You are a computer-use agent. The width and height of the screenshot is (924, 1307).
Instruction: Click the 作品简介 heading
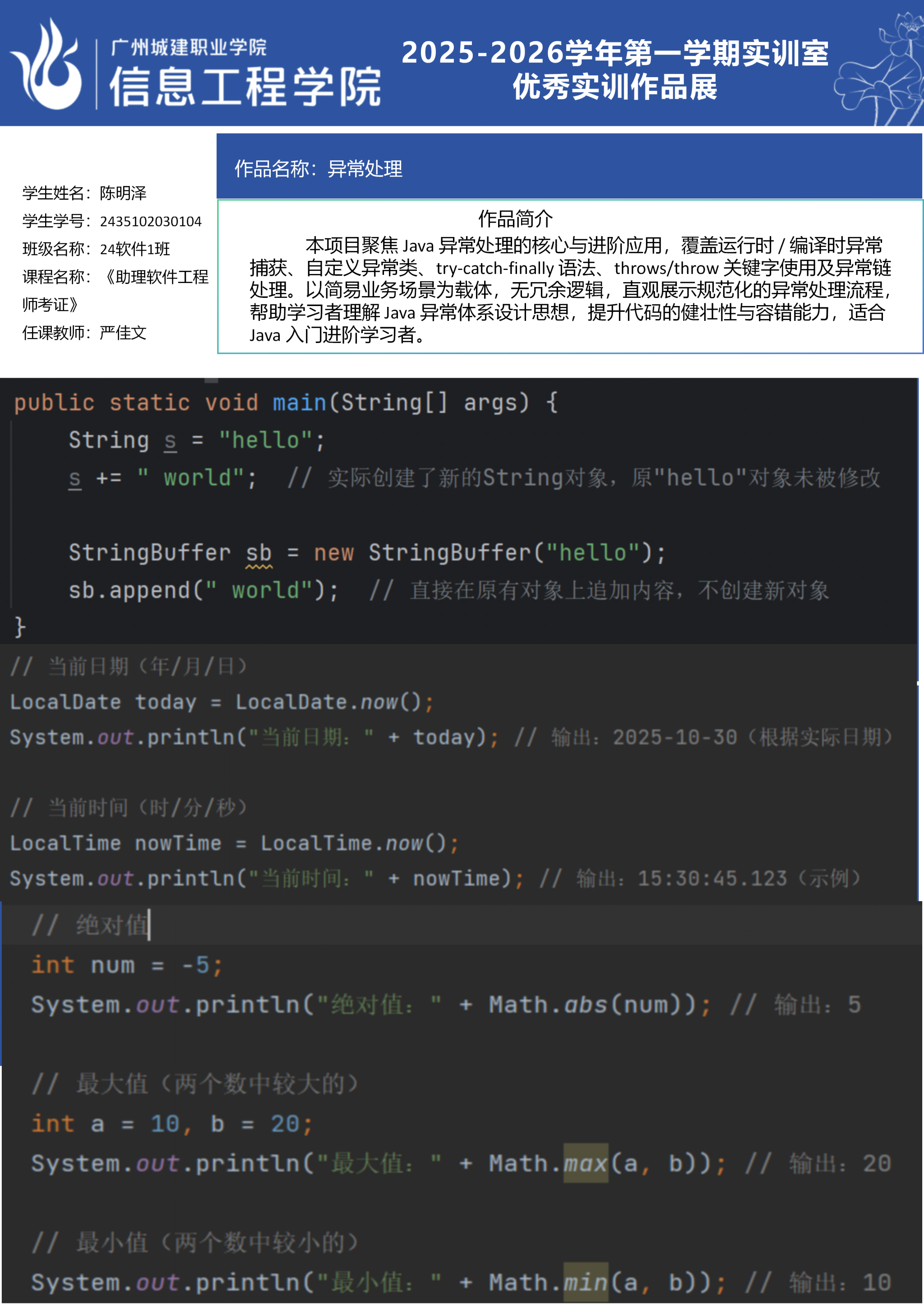point(515,218)
